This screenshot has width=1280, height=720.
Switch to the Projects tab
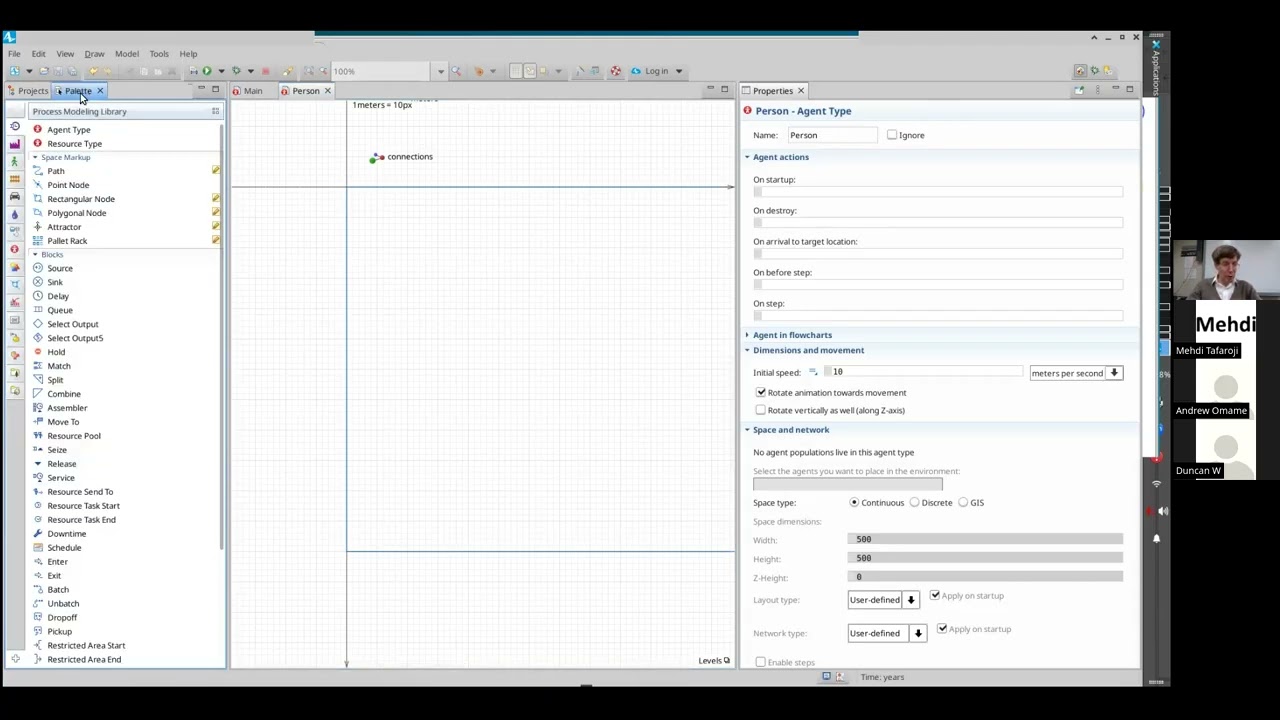[28, 91]
